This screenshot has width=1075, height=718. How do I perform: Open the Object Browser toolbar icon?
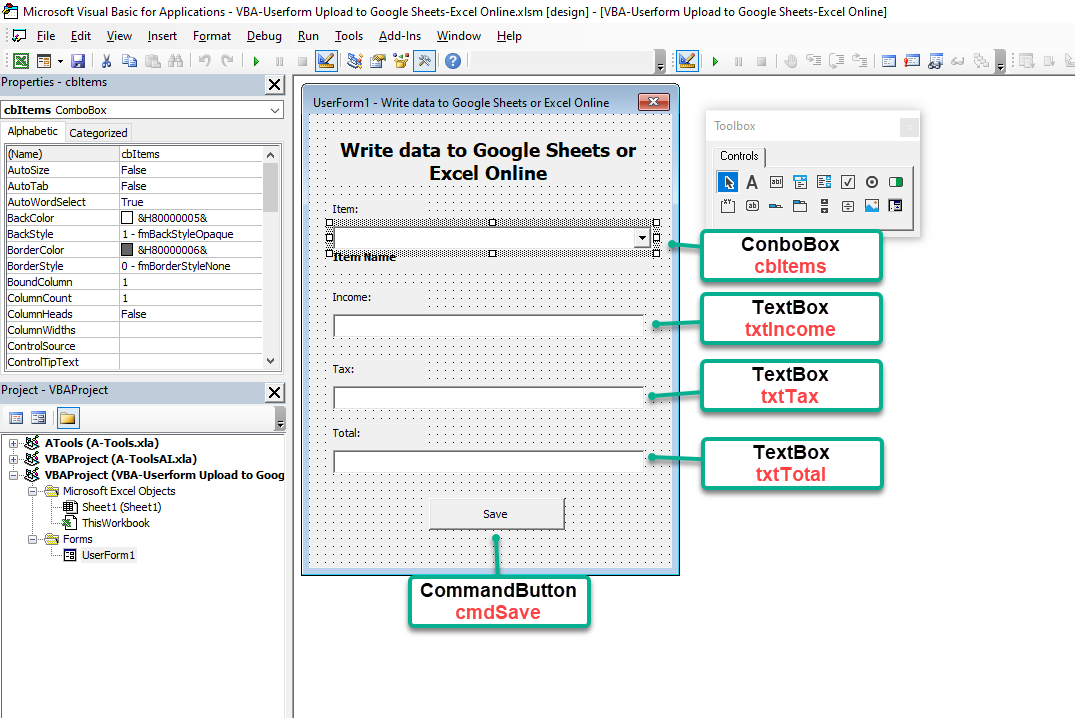click(x=401, y=62)
